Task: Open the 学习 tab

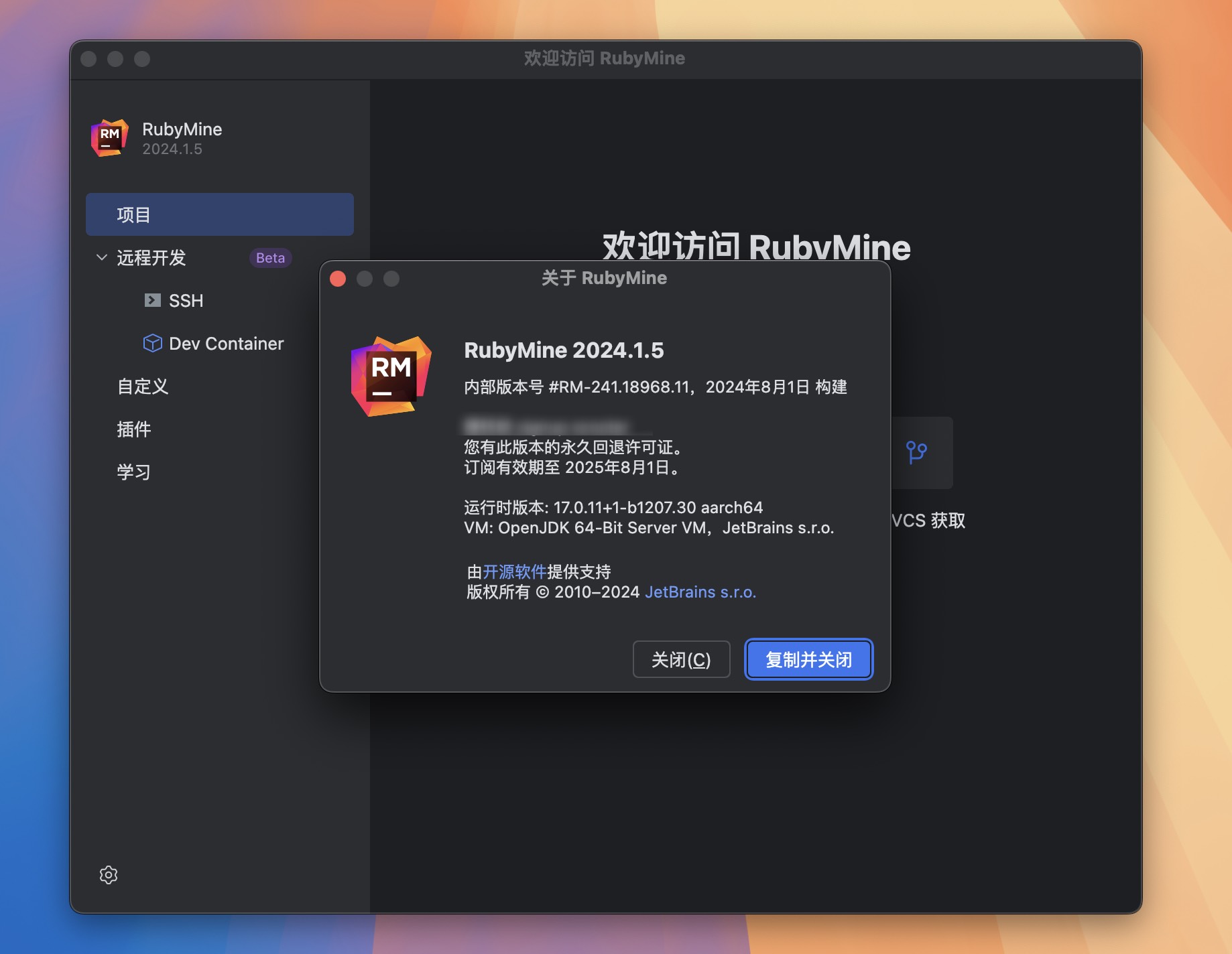Action: 134,472
